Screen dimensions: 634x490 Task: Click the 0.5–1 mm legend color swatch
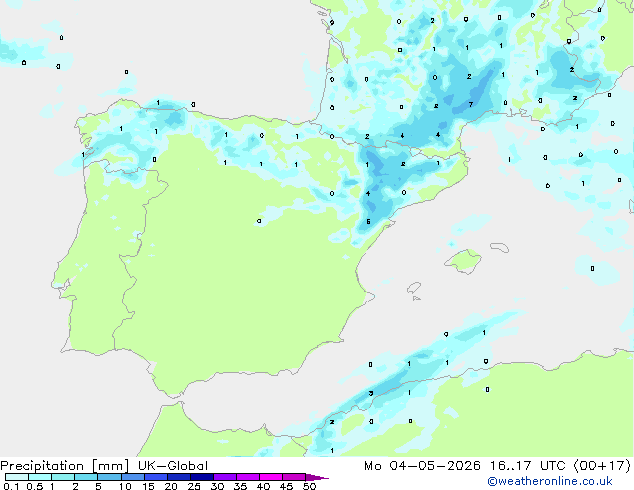tap(40, 477)
